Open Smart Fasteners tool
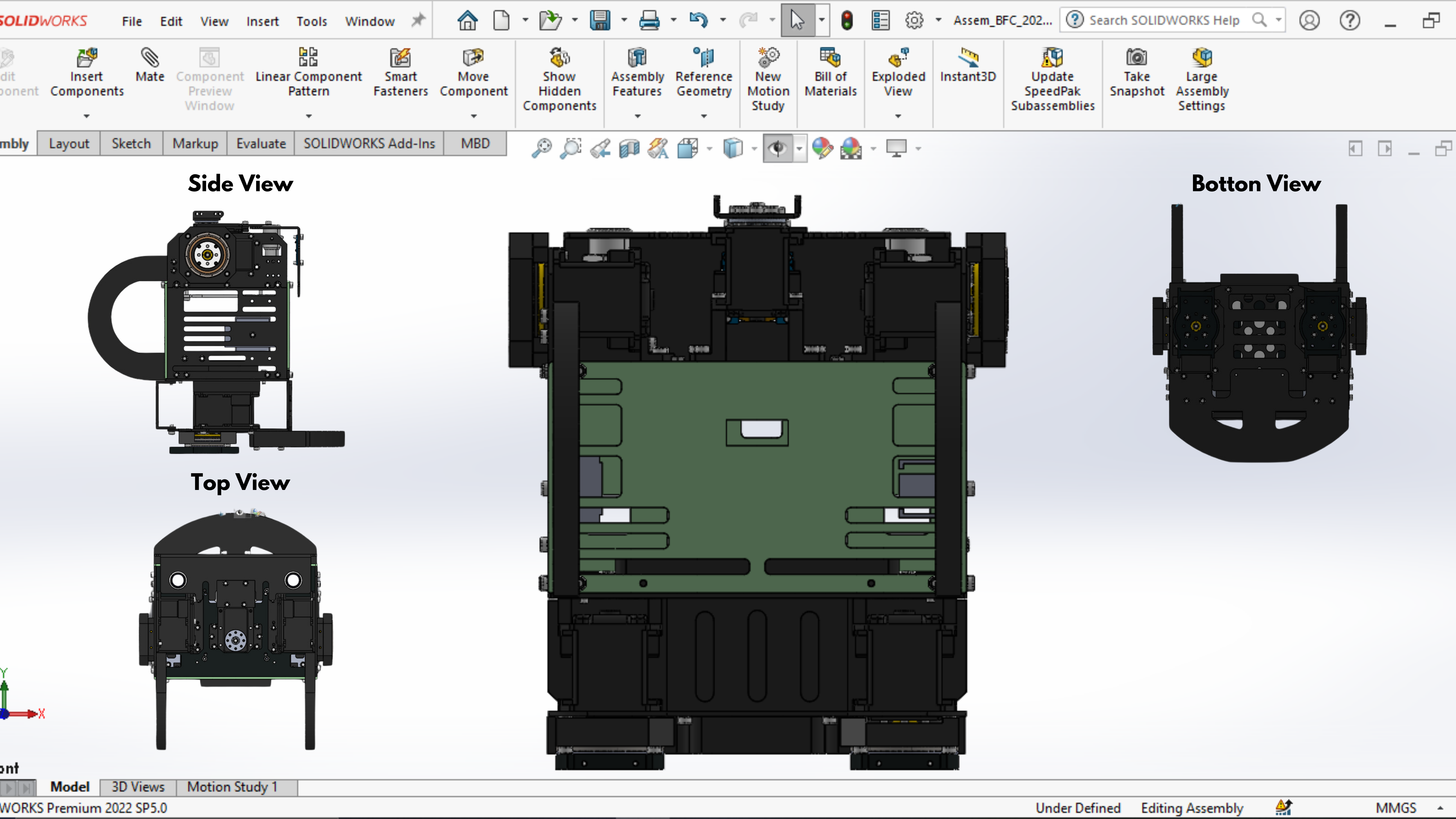Image resolution: width=1456 pixels, height=819 pixels. 400,73
